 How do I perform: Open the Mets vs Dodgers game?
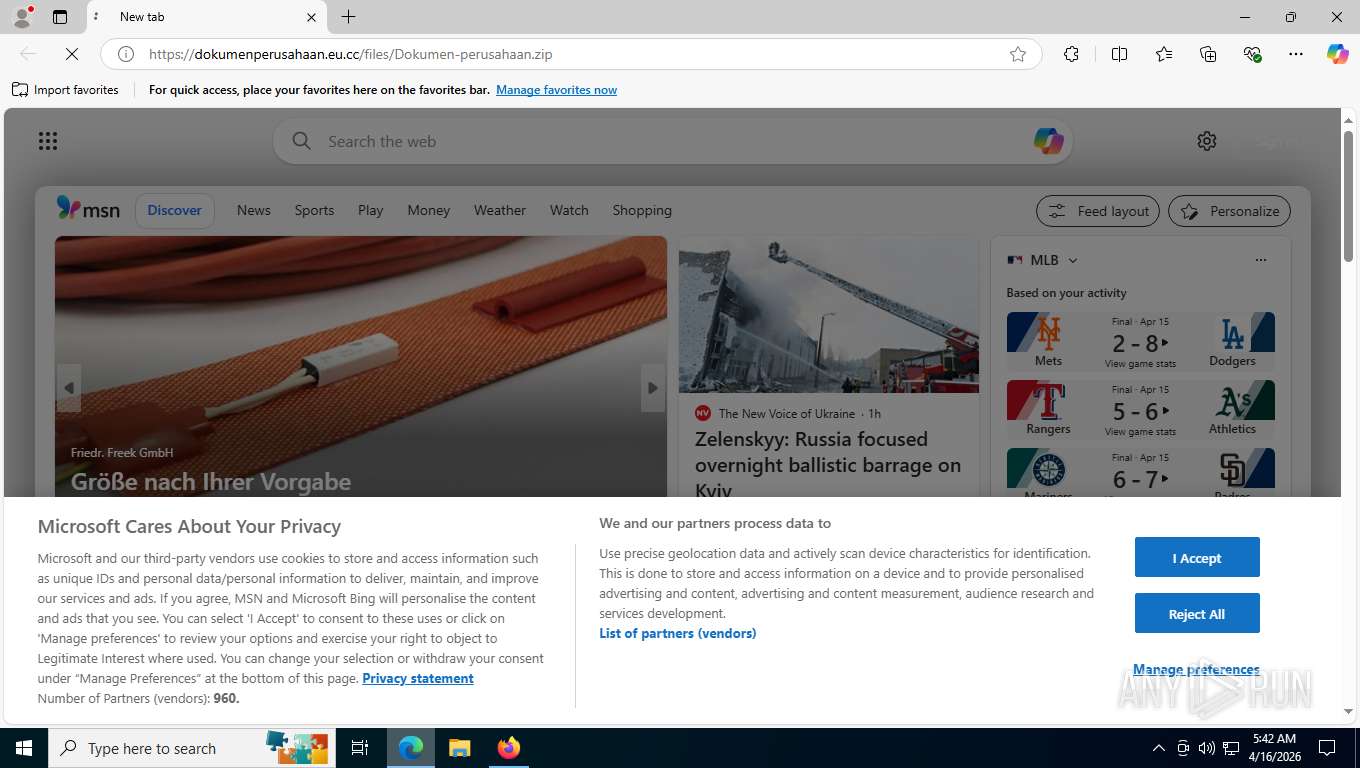coord(1140,341)
